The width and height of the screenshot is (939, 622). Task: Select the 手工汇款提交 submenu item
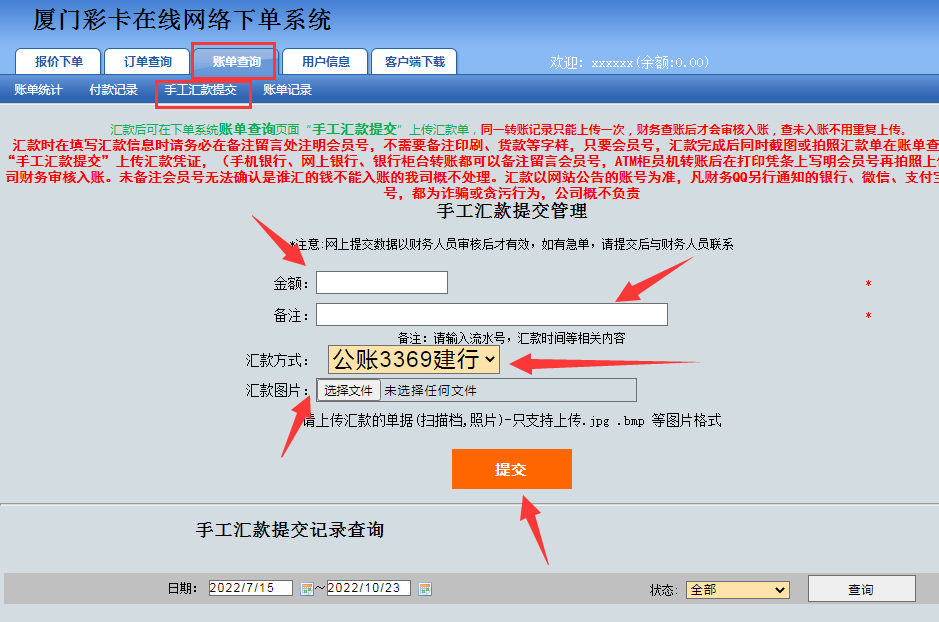coord(201,90)
